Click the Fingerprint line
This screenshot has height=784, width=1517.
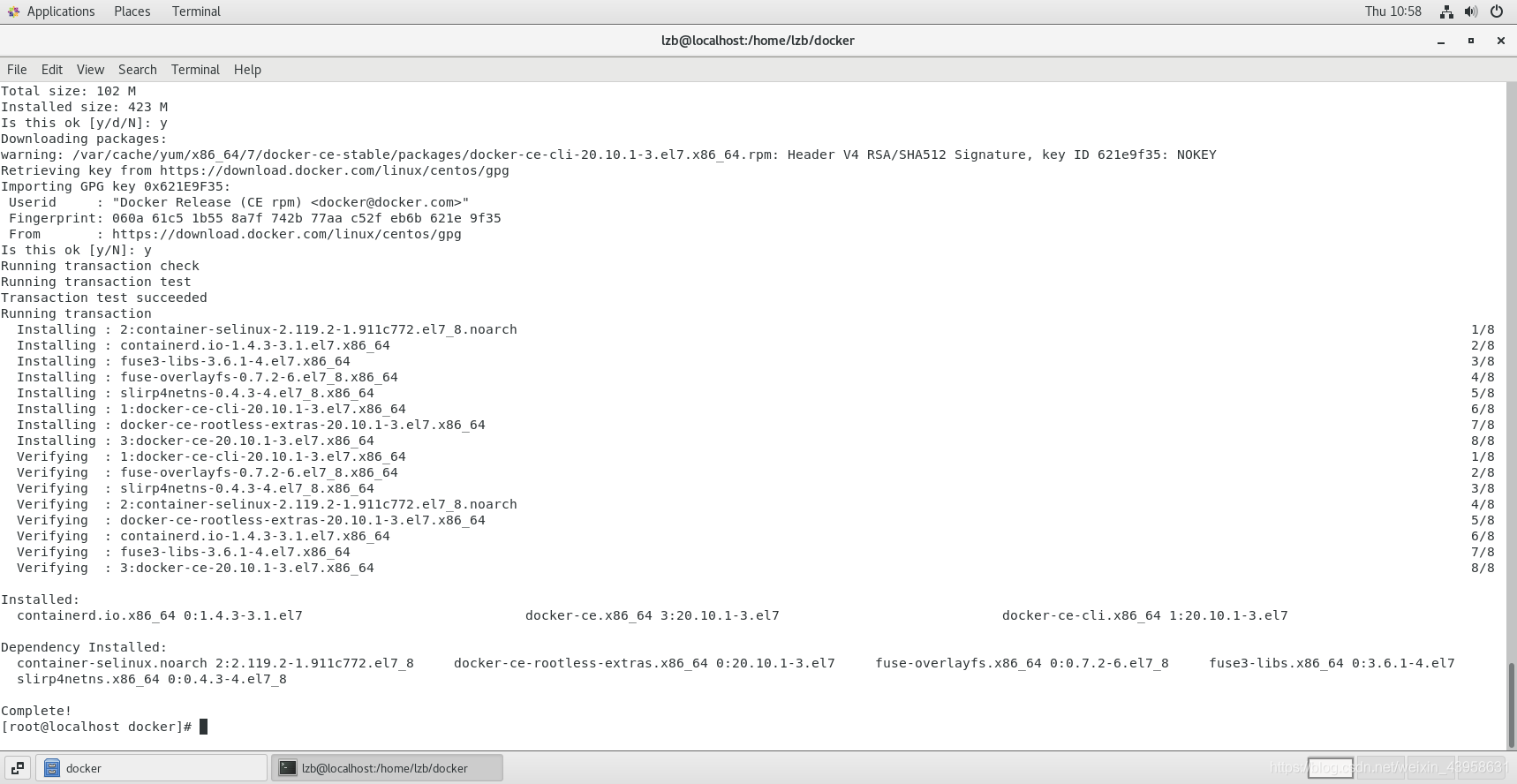[x=255, y=218]
